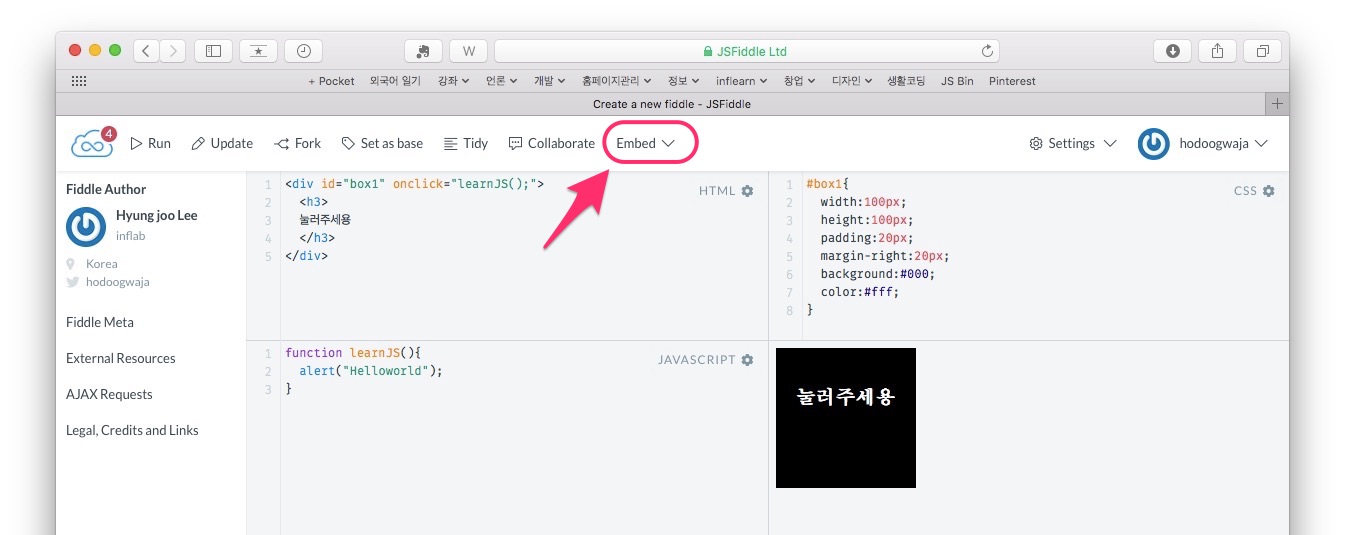This screenshot has width=1345, height=535.
Task: Open the Safari history clock button
Action: (x=303, y=51)
